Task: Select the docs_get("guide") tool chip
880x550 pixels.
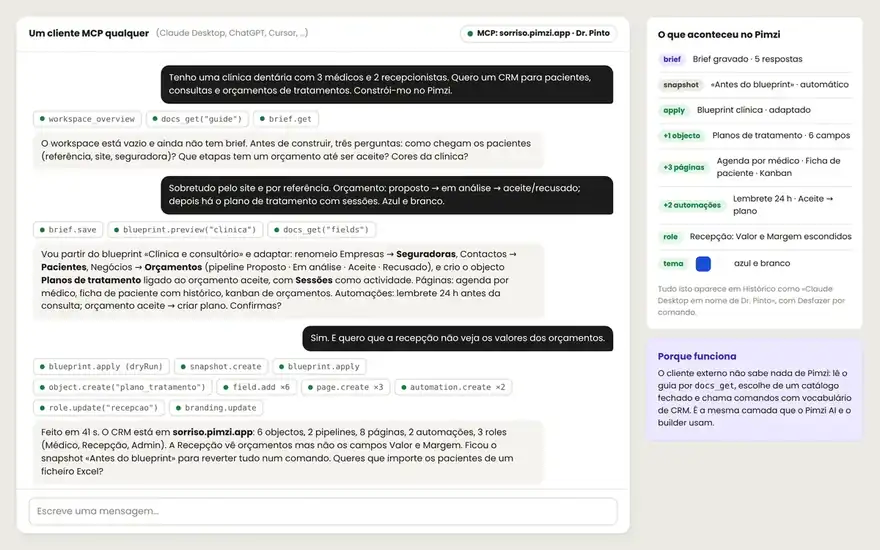Action: [x=197, y=119]
